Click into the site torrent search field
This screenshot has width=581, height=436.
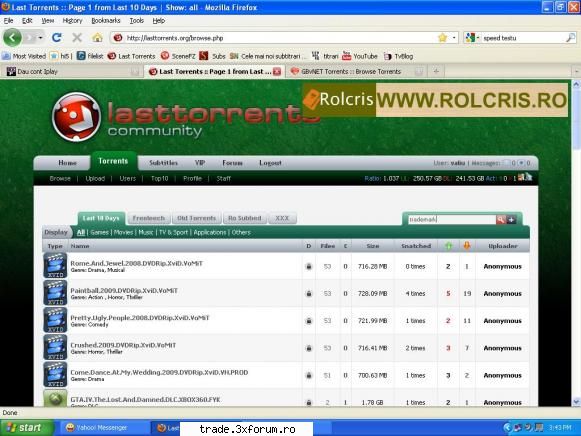click(x=452, y=219)
